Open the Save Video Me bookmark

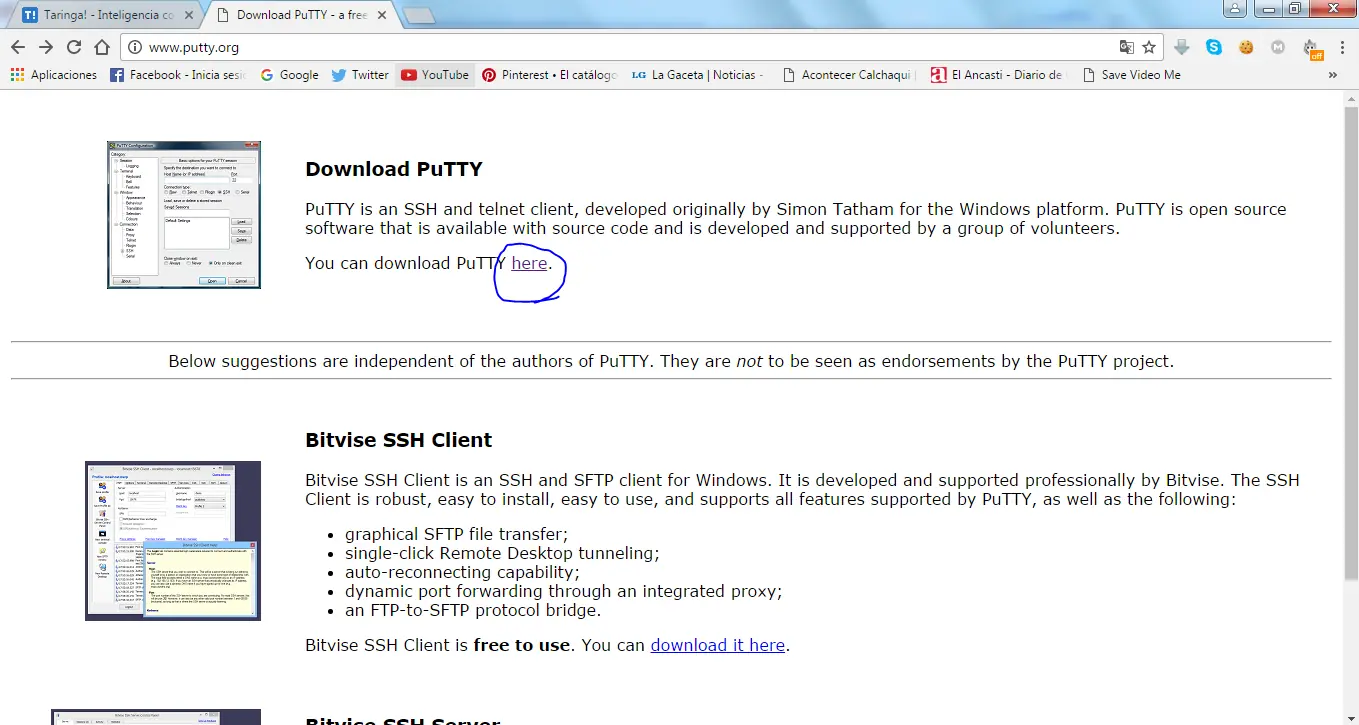click(1131, 75)
